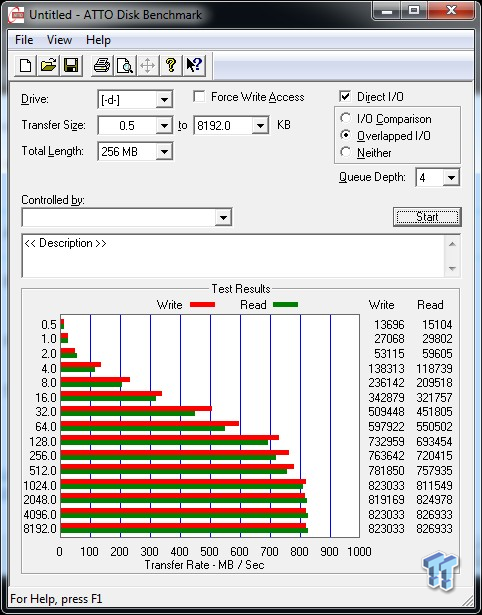Click read value 824978 in the 2048.0 row
The height and width of the screenshot is (615, 482).
pyautogui.click(x=434, y=500)
